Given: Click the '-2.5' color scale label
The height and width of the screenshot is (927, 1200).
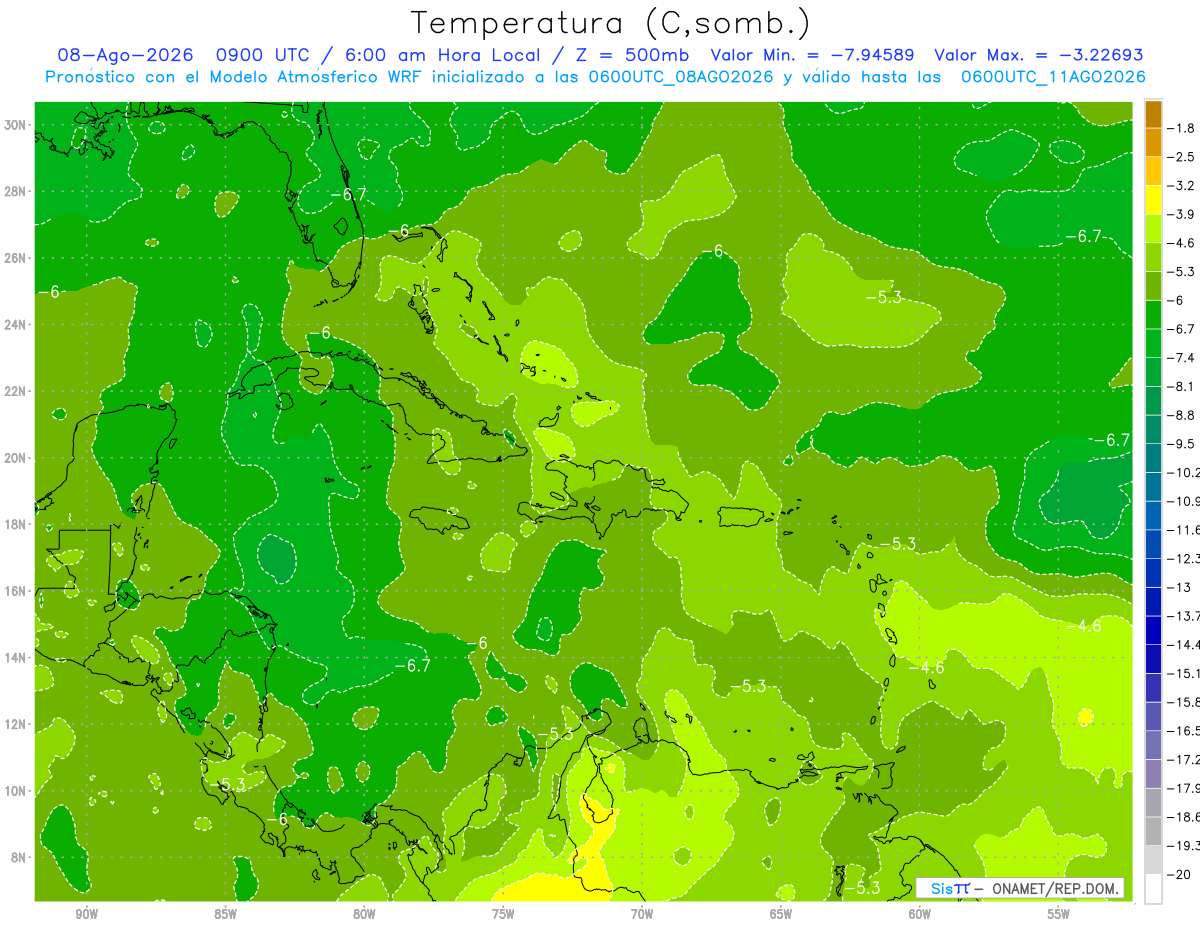Looking at the screenshot, I should 1182,157.
